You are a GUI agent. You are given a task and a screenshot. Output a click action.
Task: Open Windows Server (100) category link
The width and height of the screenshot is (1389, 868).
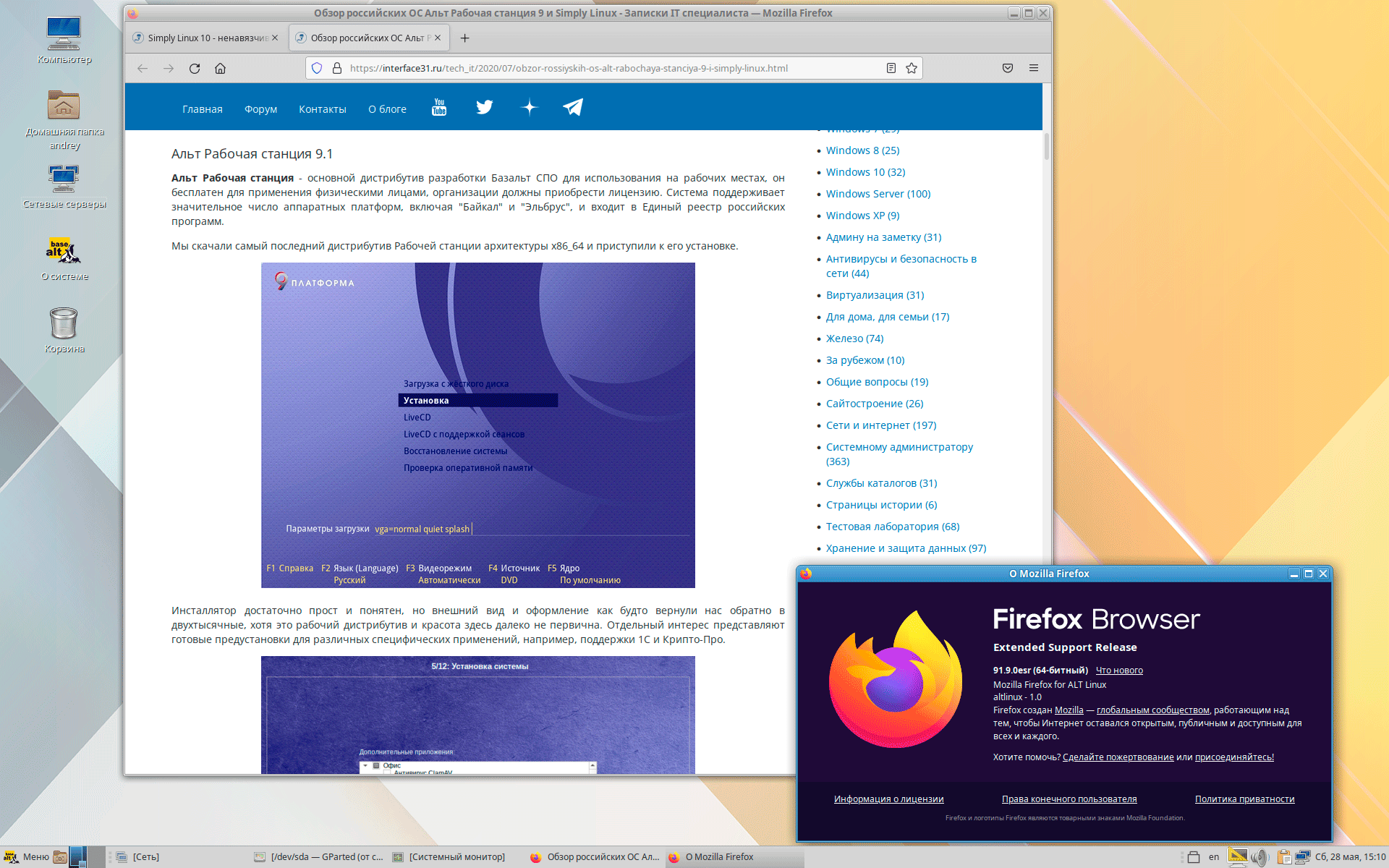click(878, 194)
